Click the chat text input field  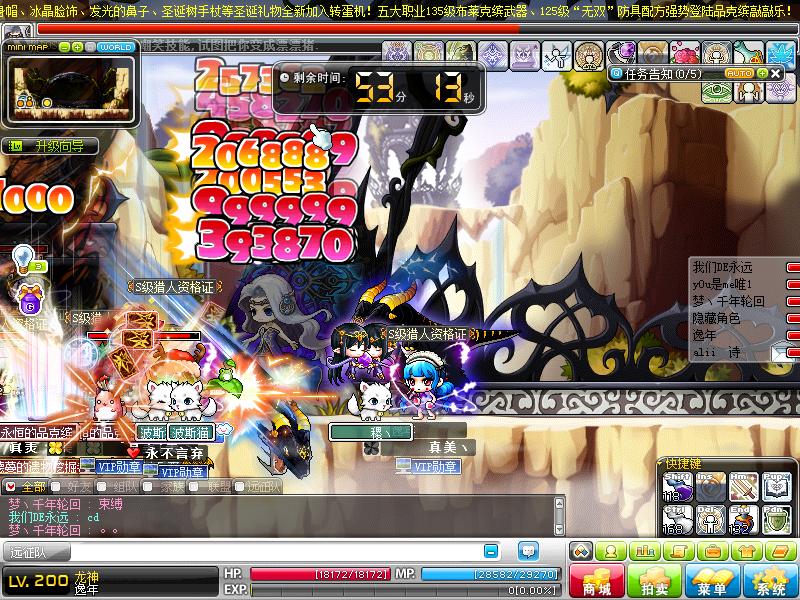[276, 552]
